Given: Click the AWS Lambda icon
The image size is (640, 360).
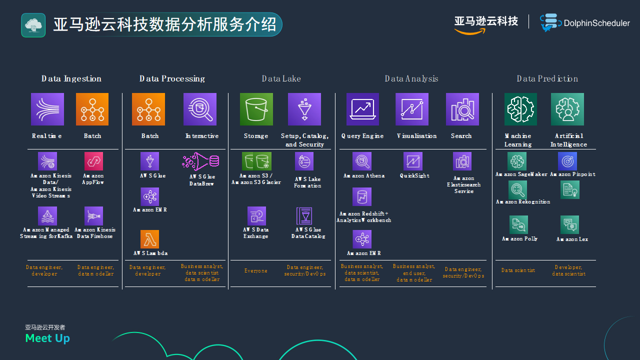Looking at the screenshot, I should [150, 239].
